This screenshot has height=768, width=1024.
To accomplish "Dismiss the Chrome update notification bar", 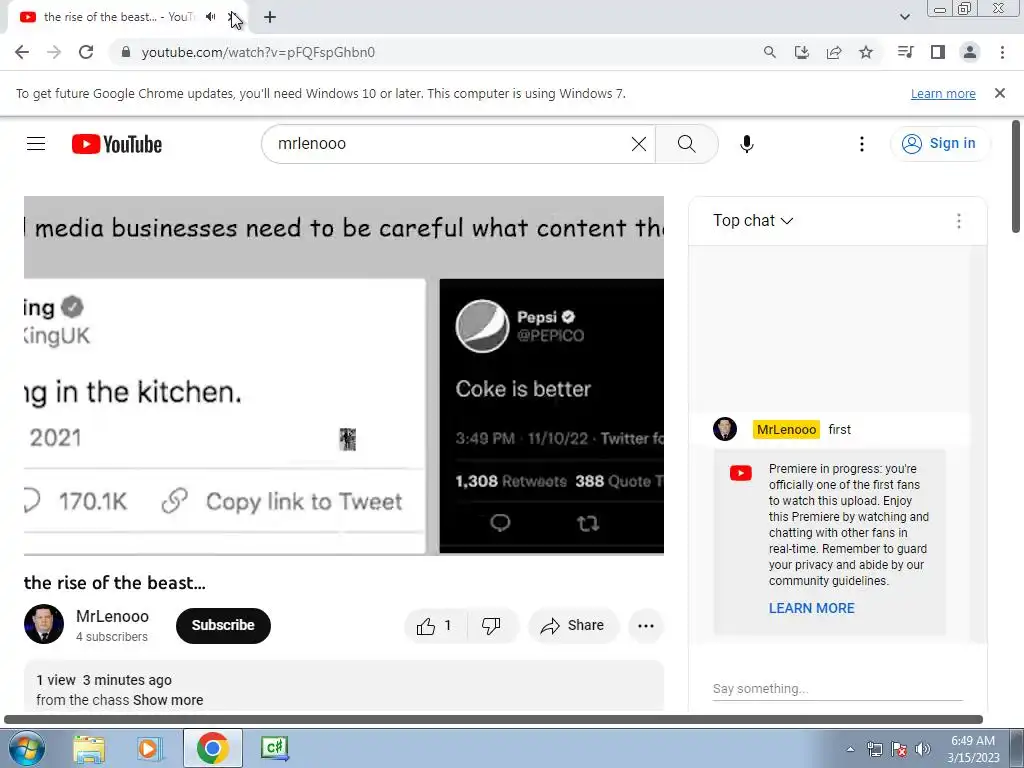I will click(x=999, y=93).
